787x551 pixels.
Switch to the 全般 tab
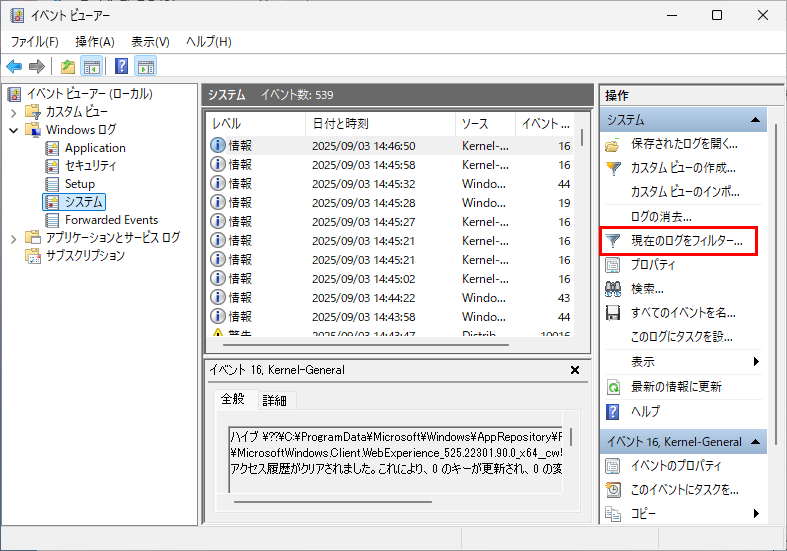tap(233, 399)
